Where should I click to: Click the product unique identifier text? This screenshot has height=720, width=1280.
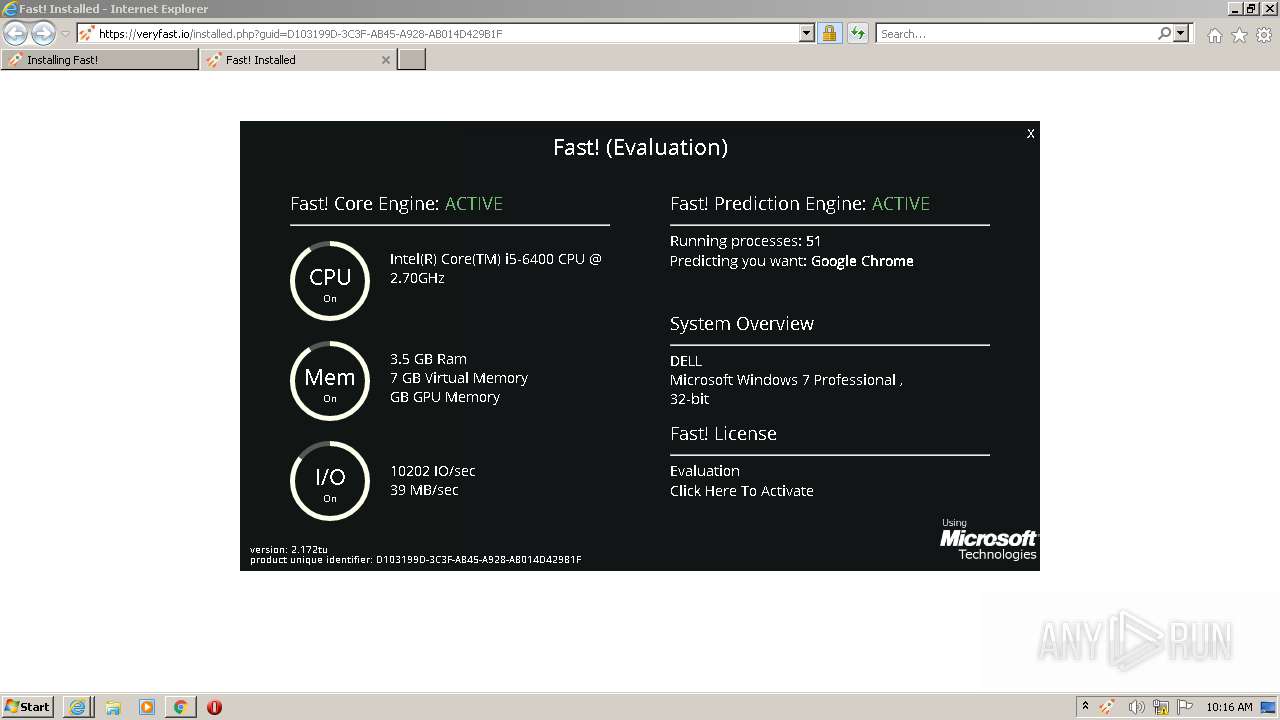(x=416, y=560)
